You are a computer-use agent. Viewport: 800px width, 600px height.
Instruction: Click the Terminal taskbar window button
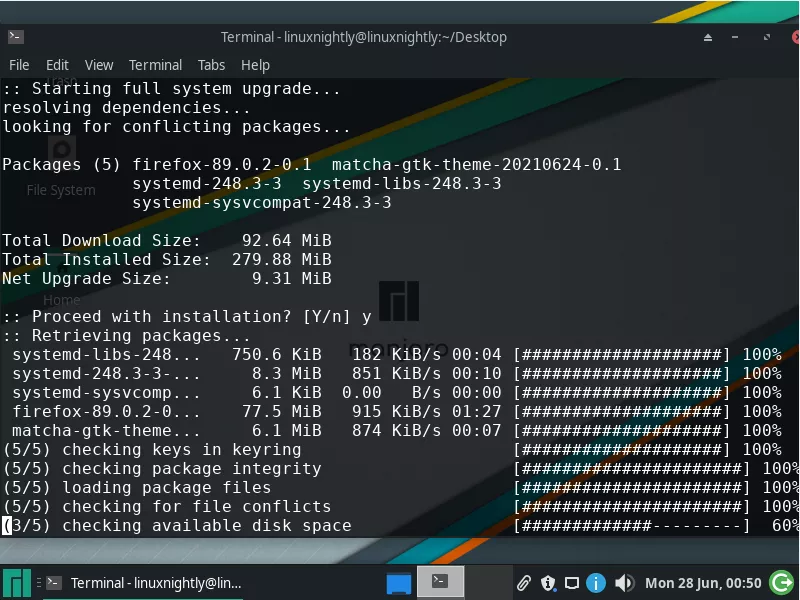pyautogui.click(x=144, y=583)
